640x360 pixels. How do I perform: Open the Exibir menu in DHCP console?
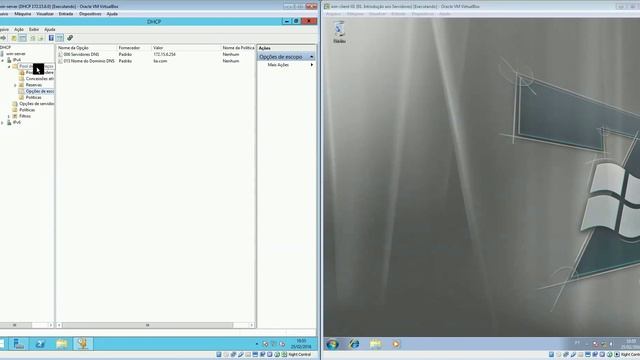[x=34, y=29]
